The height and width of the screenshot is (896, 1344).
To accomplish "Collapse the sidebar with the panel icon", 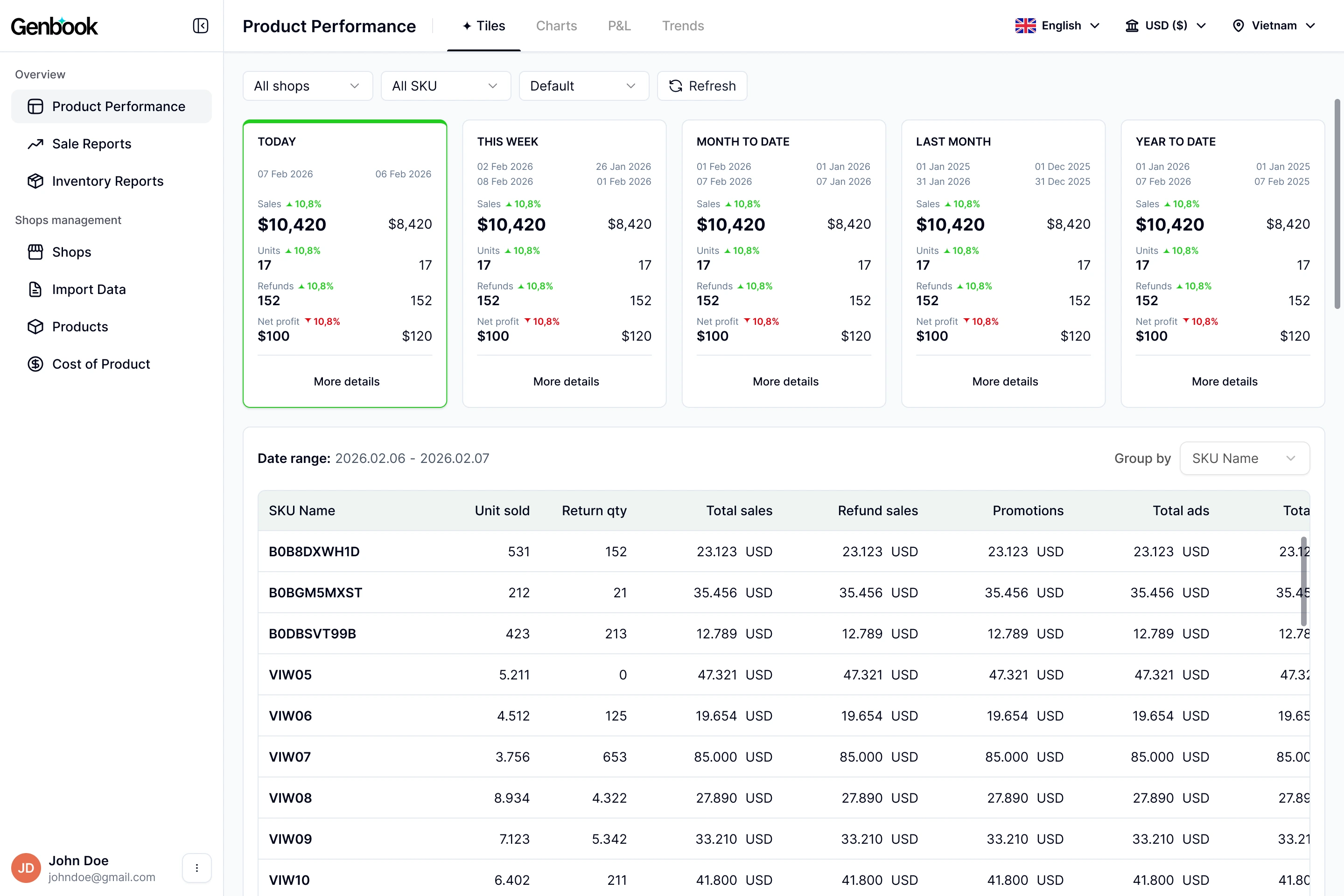I will click(200, 26).
